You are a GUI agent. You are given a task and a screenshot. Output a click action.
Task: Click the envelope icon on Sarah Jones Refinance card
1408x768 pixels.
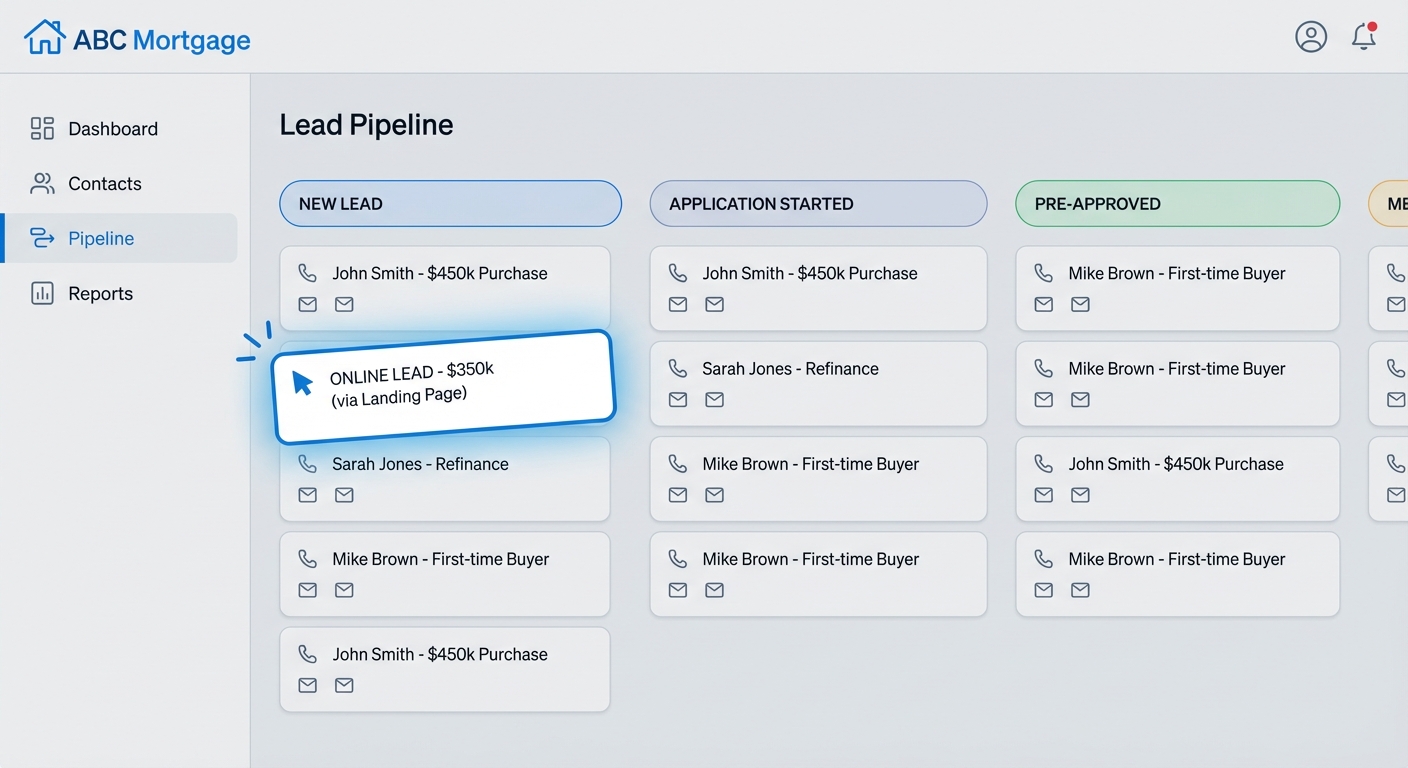[307, 494]
